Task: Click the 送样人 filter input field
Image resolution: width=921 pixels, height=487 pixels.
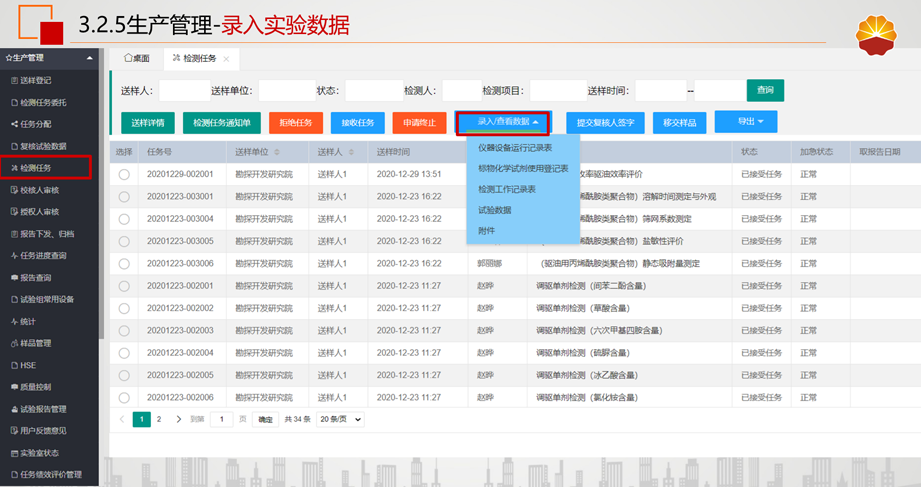Action: click(184, 91)
